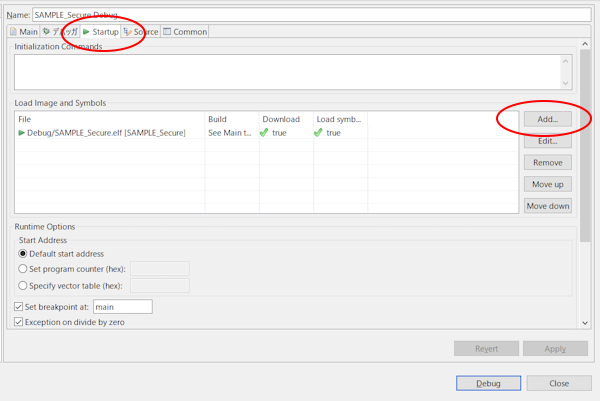This screenshot has height=401, width=600.
Task: Click Add... to add an image file
Action: [547, 119]
